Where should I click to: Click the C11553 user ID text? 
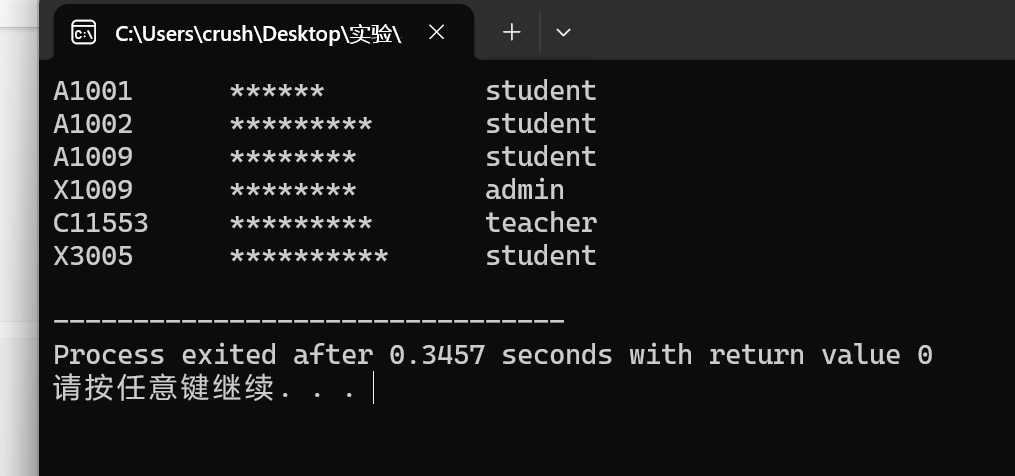pyautogui.click(x=101, y=223)
